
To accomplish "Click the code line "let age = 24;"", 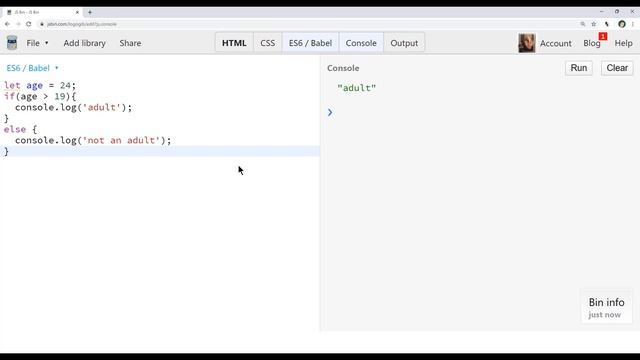I will click(x=40, y=85).
